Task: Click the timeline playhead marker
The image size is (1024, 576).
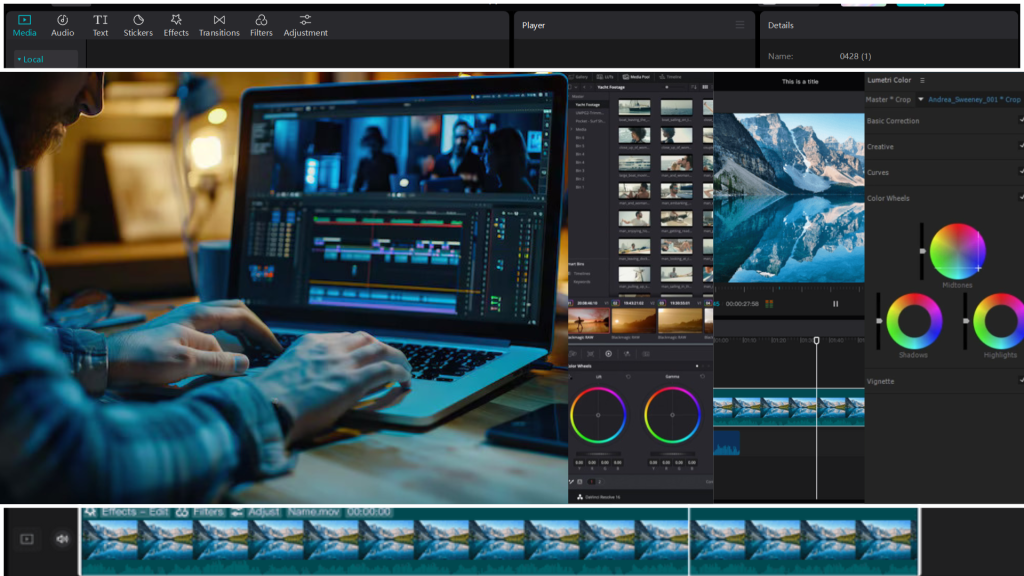Action: 816,341
